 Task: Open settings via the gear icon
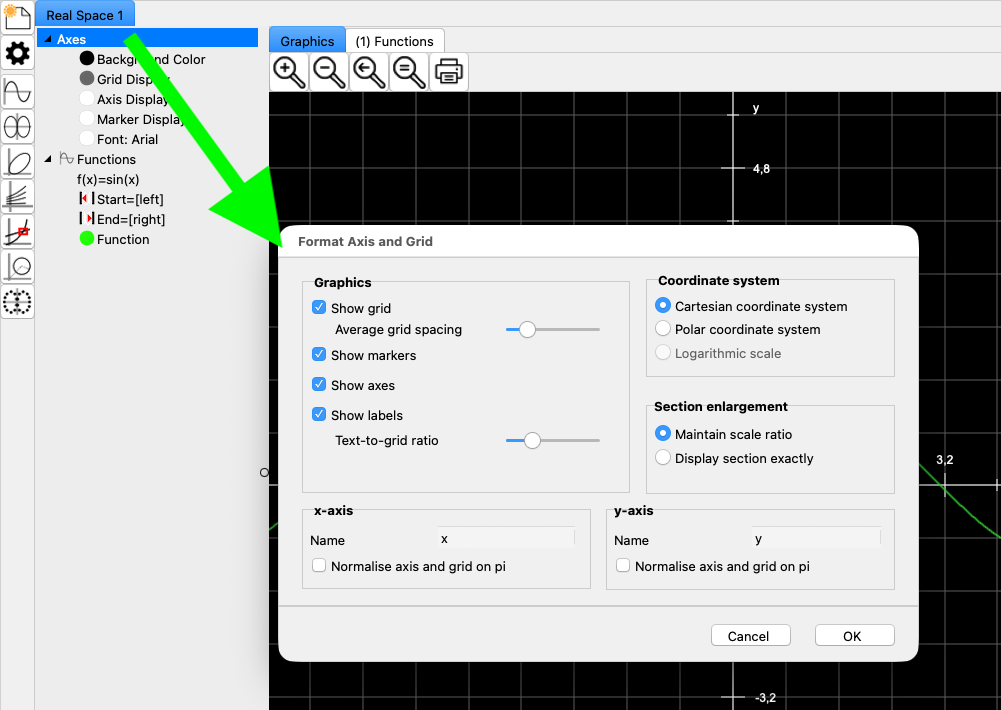17,54
